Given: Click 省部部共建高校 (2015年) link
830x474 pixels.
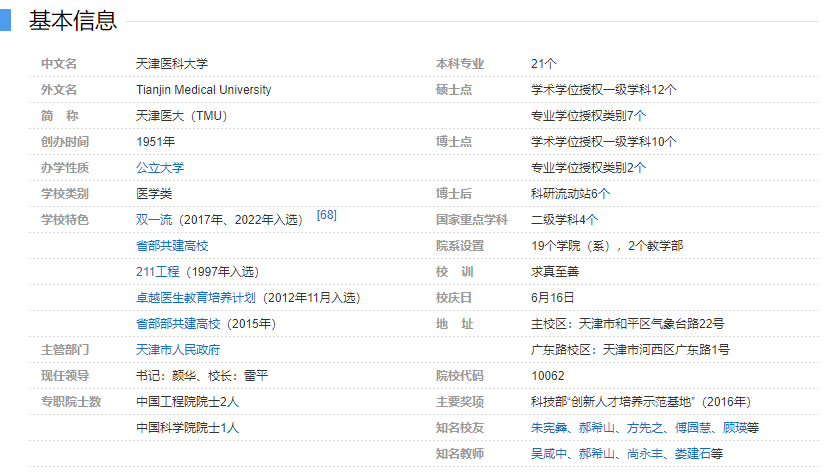Looking at the screenshot, I should click(178, 324).
